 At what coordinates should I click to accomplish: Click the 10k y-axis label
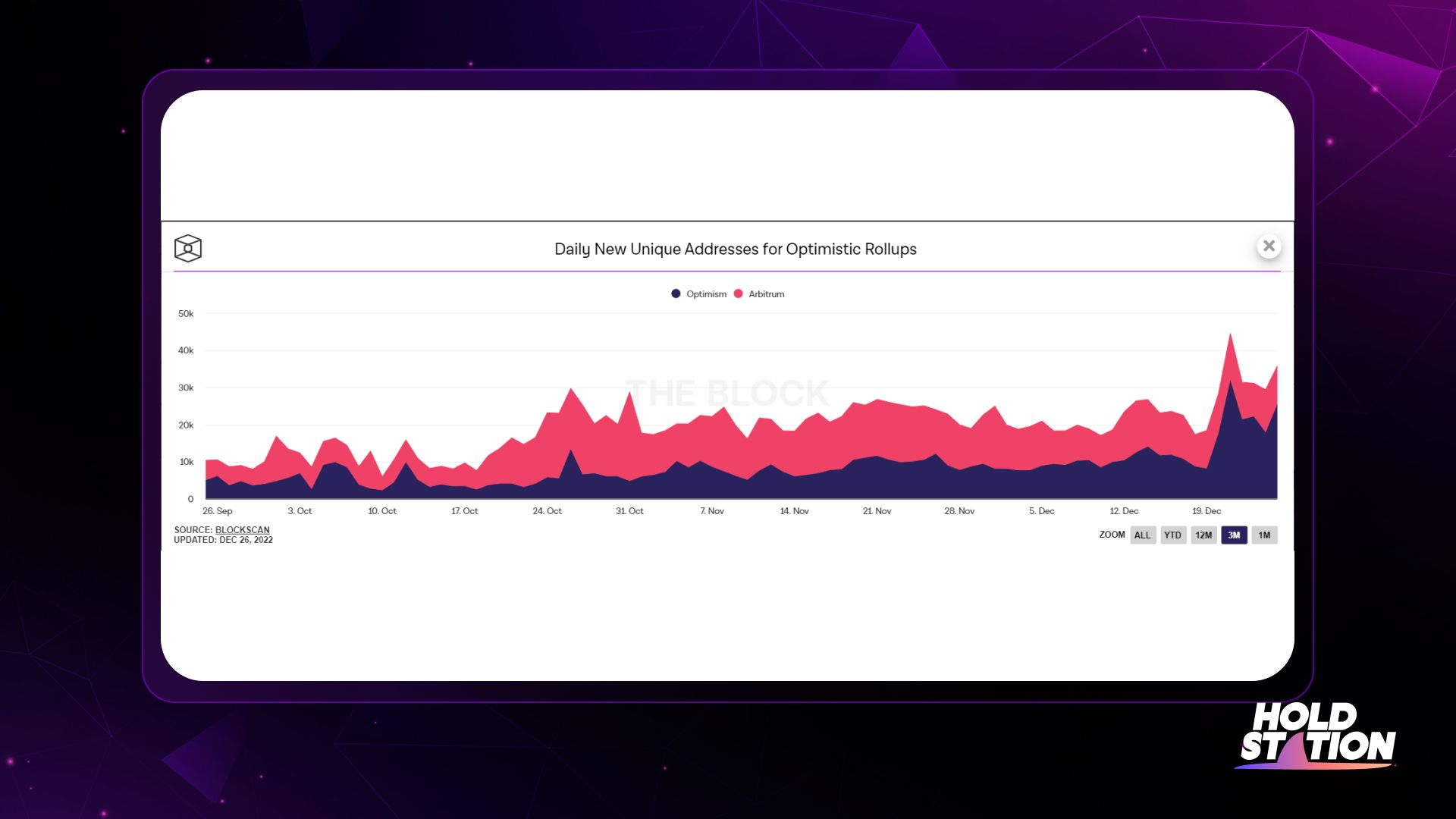(x=186, y=462)
